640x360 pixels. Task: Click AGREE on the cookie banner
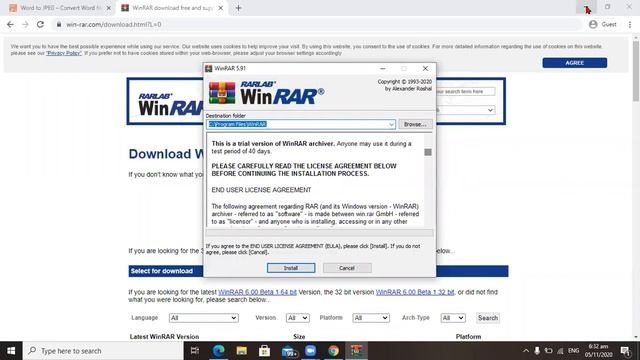coord(574,63)
